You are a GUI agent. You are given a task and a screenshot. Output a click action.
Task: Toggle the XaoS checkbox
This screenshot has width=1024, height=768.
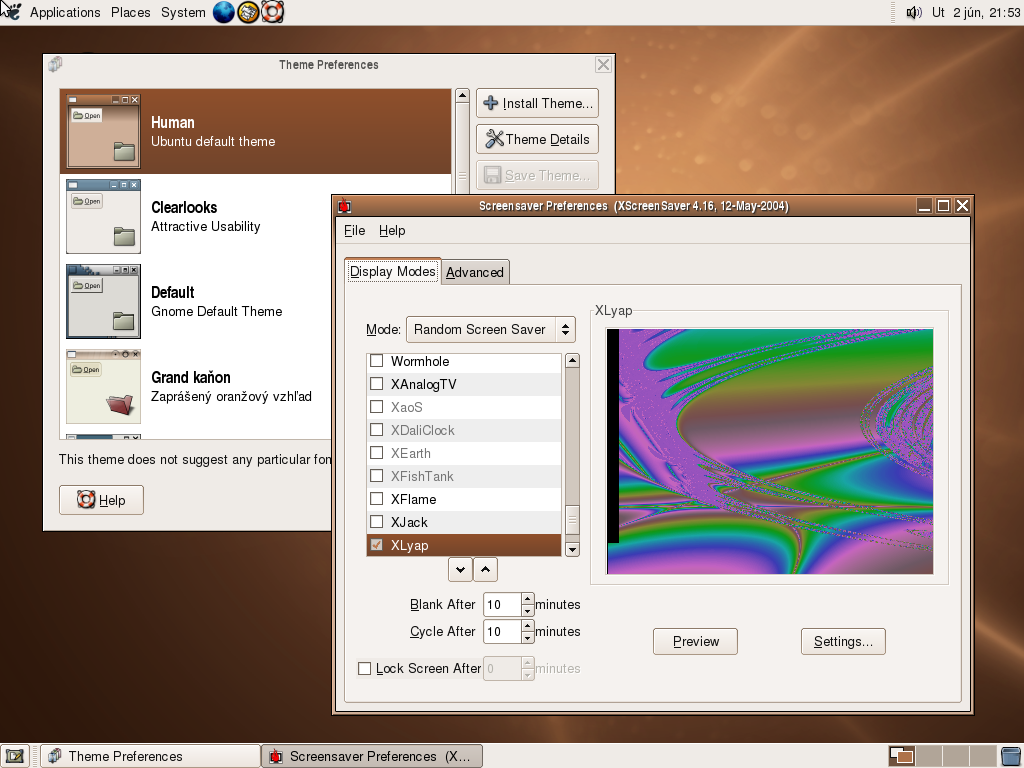pos(377,407)
